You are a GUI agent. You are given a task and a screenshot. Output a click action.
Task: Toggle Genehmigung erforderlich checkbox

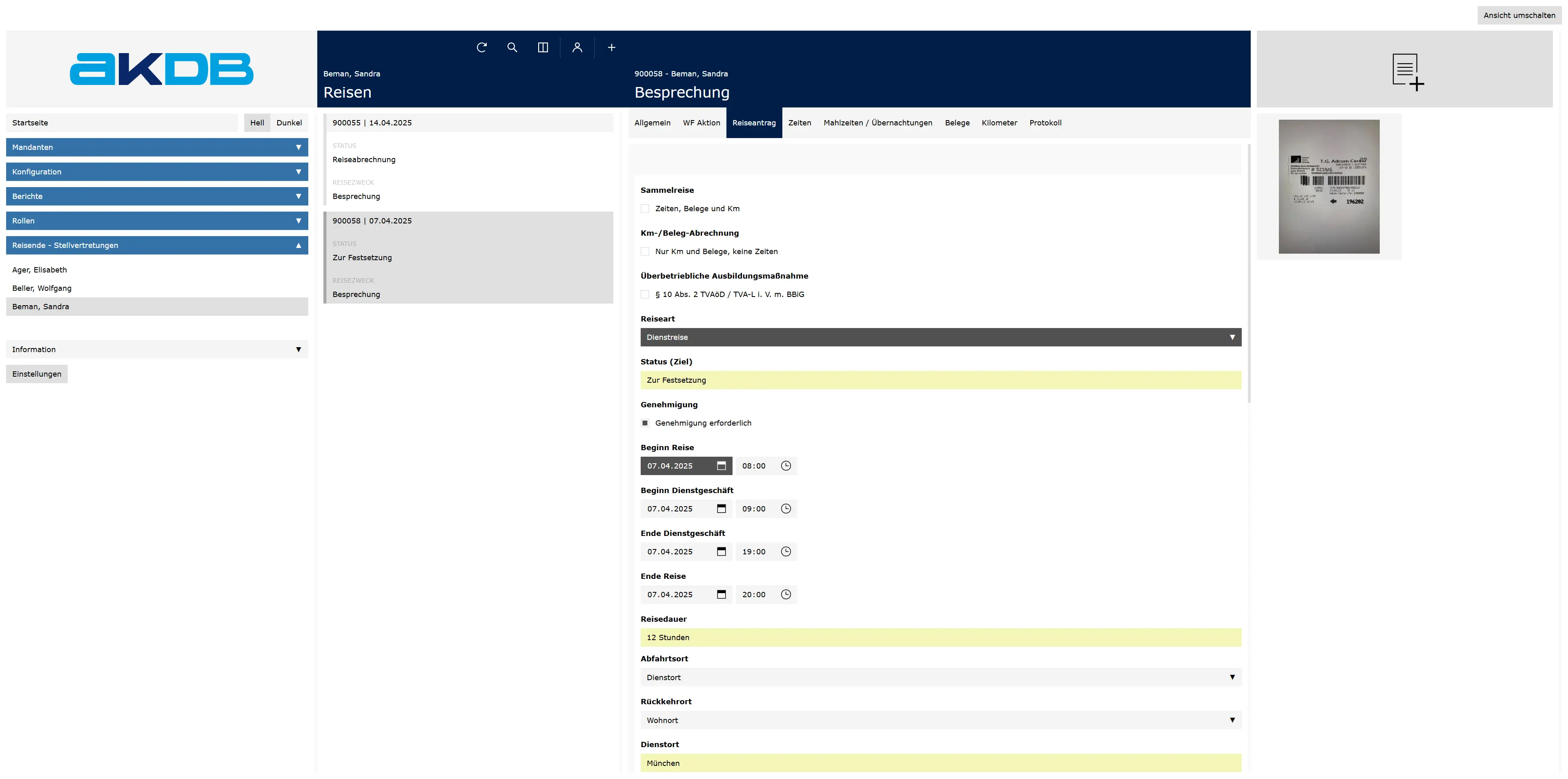tap(645, 423)
